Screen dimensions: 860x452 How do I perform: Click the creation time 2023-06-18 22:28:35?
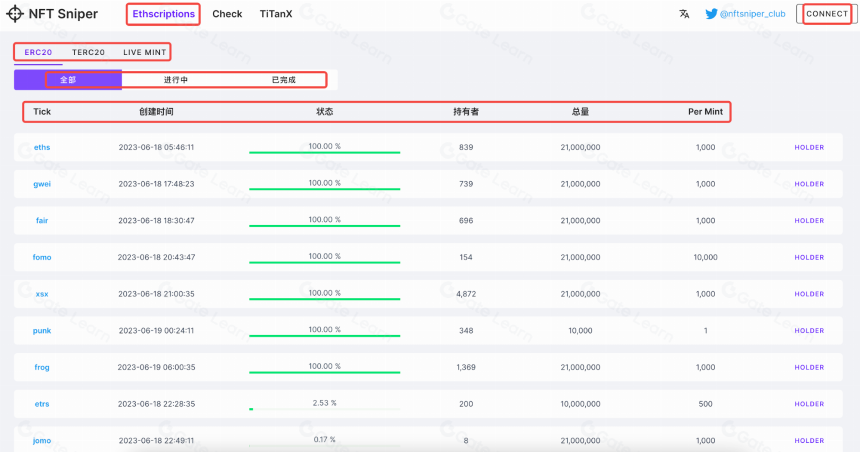(x=156, y=404)
